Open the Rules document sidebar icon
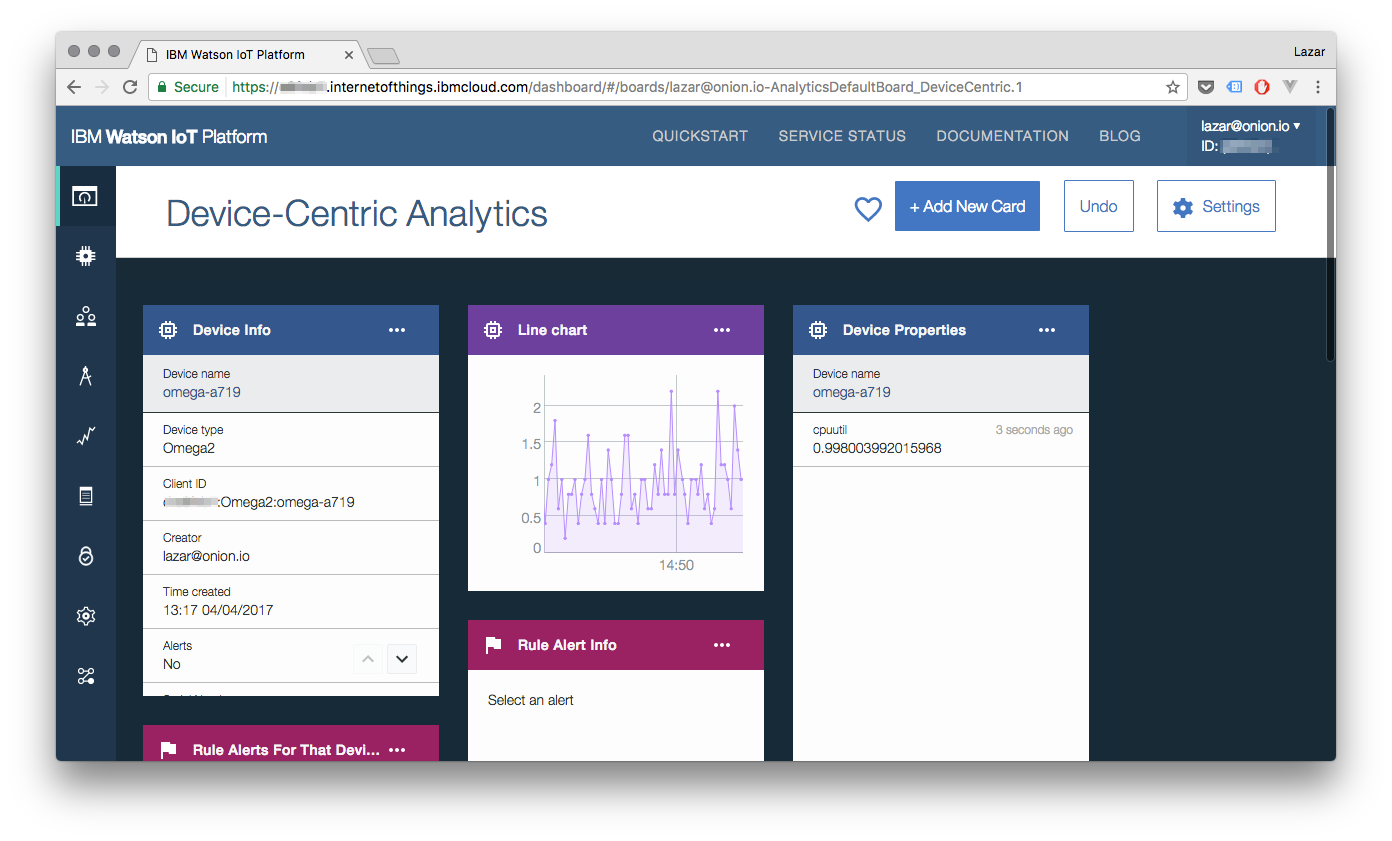 coord(85,496)
